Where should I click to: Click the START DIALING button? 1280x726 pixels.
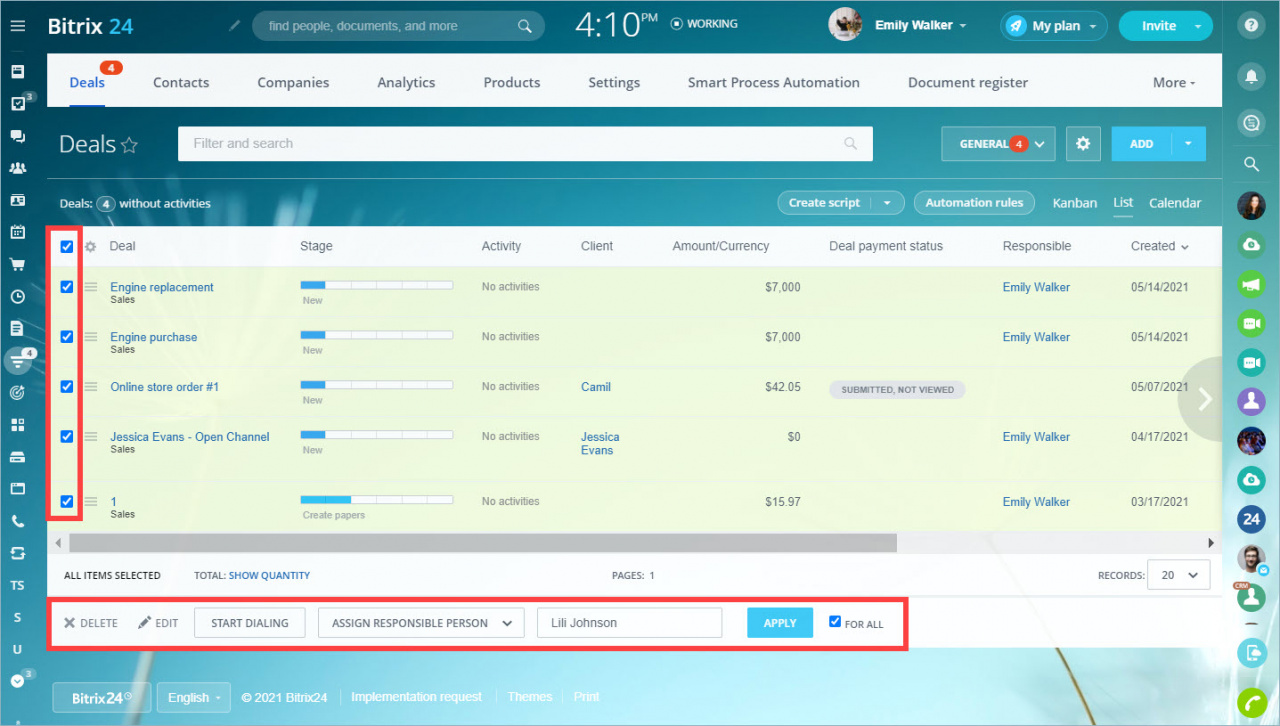pyautogui.click(x=250, y=623)
